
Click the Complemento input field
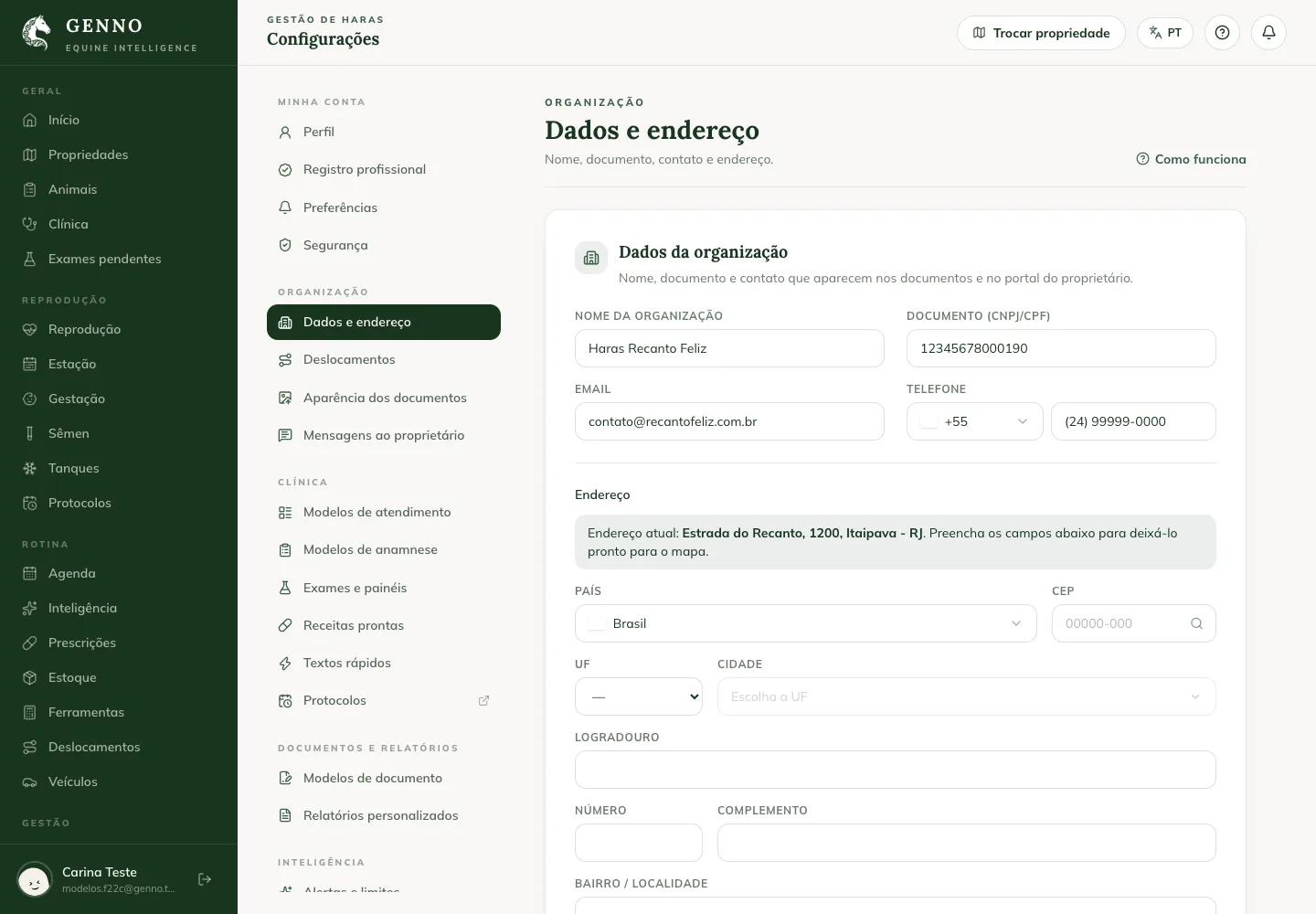click(966, 843)
